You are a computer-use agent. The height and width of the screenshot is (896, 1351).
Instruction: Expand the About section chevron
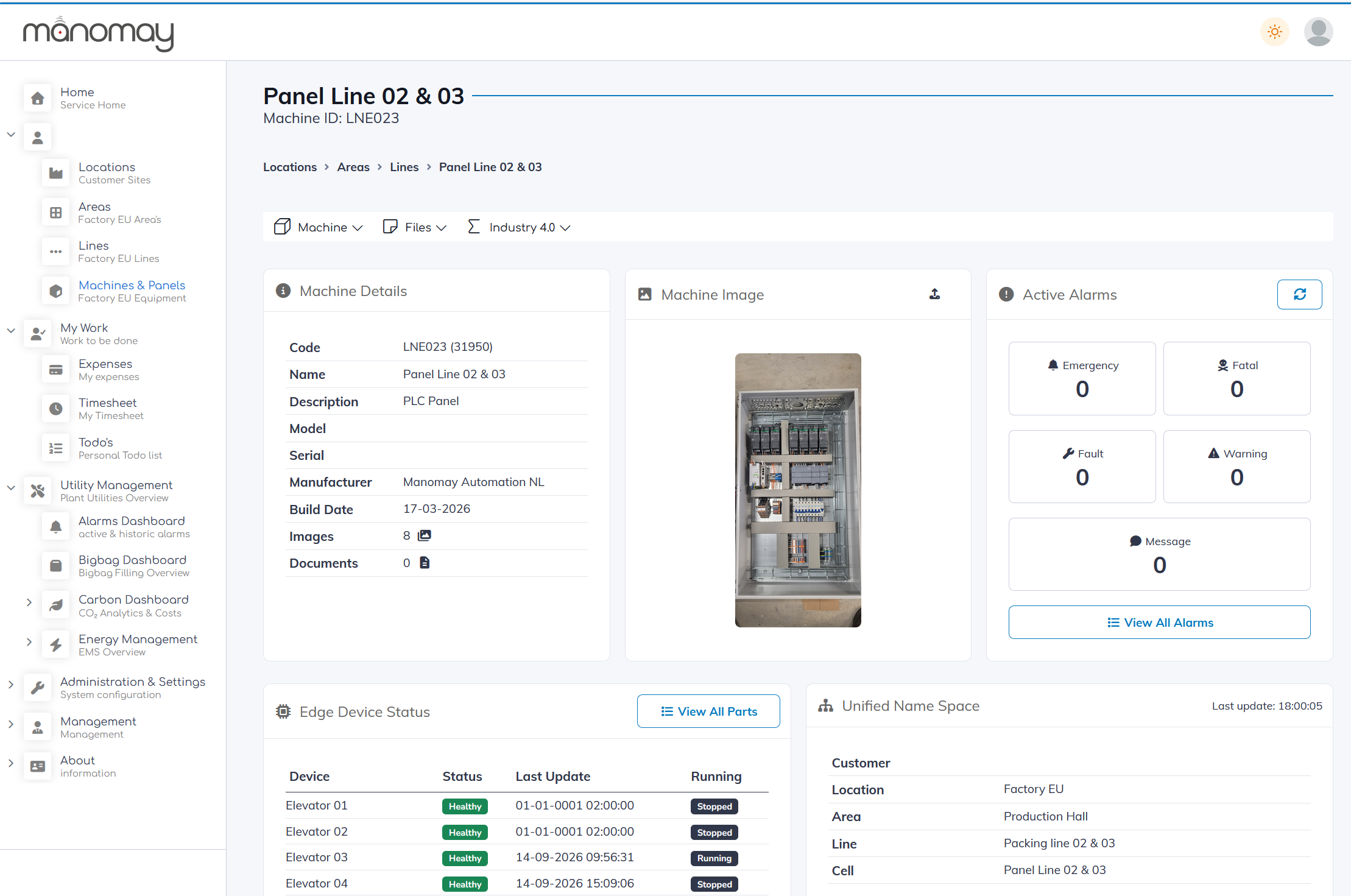tap(11, 763)
